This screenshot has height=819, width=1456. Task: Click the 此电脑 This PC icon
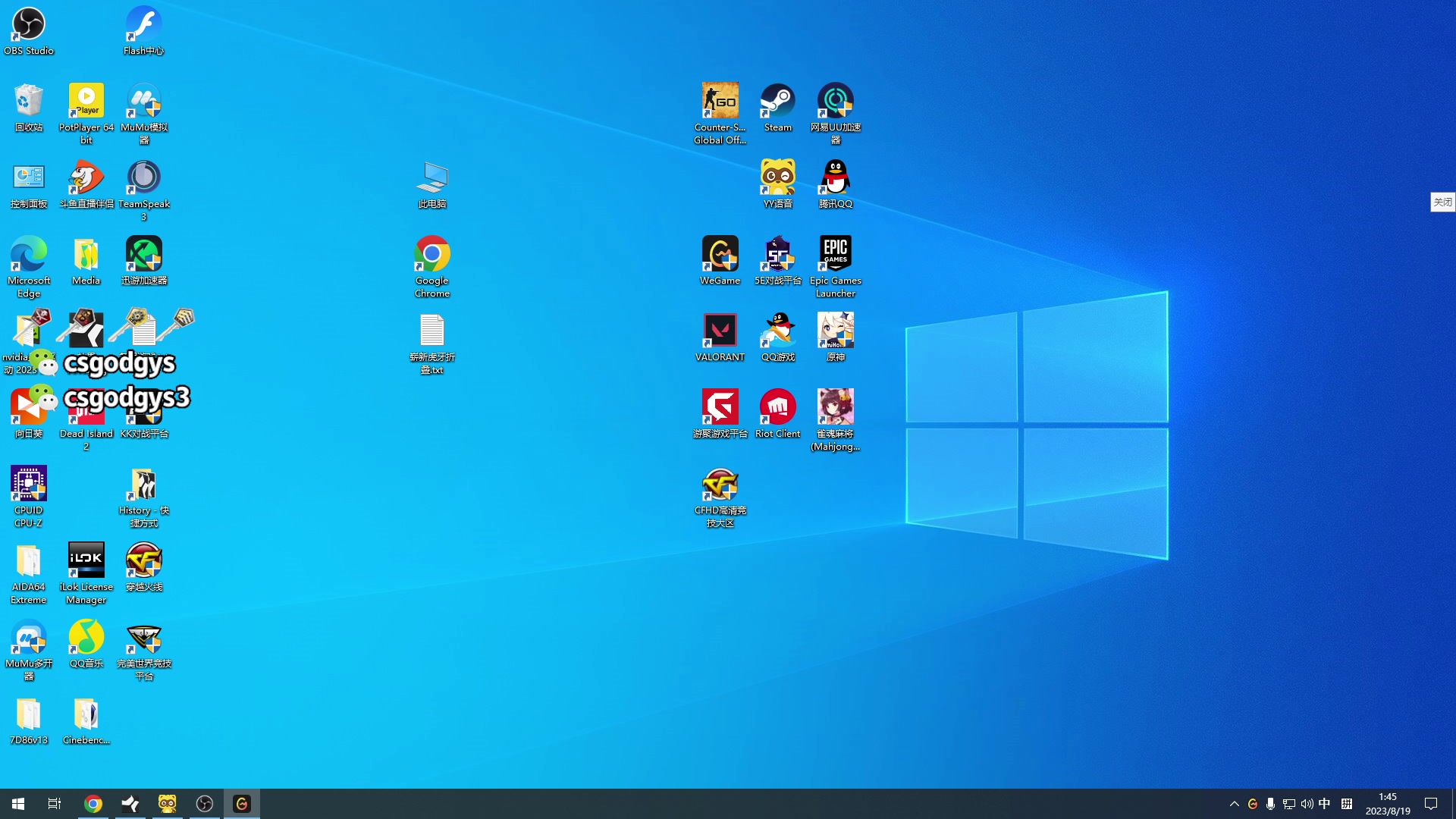coord(432,184)
